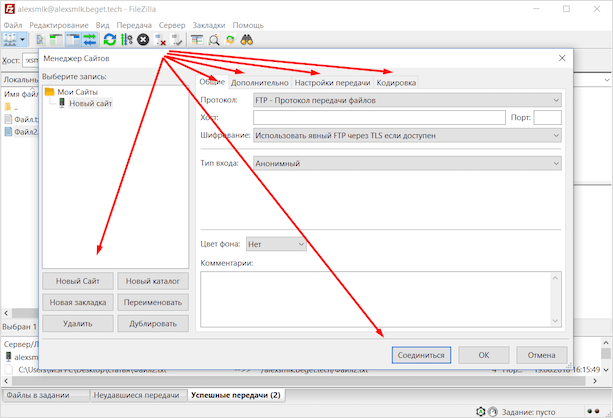
Task: Open file search with binoculars icon
Action: [x=247, y=40]
